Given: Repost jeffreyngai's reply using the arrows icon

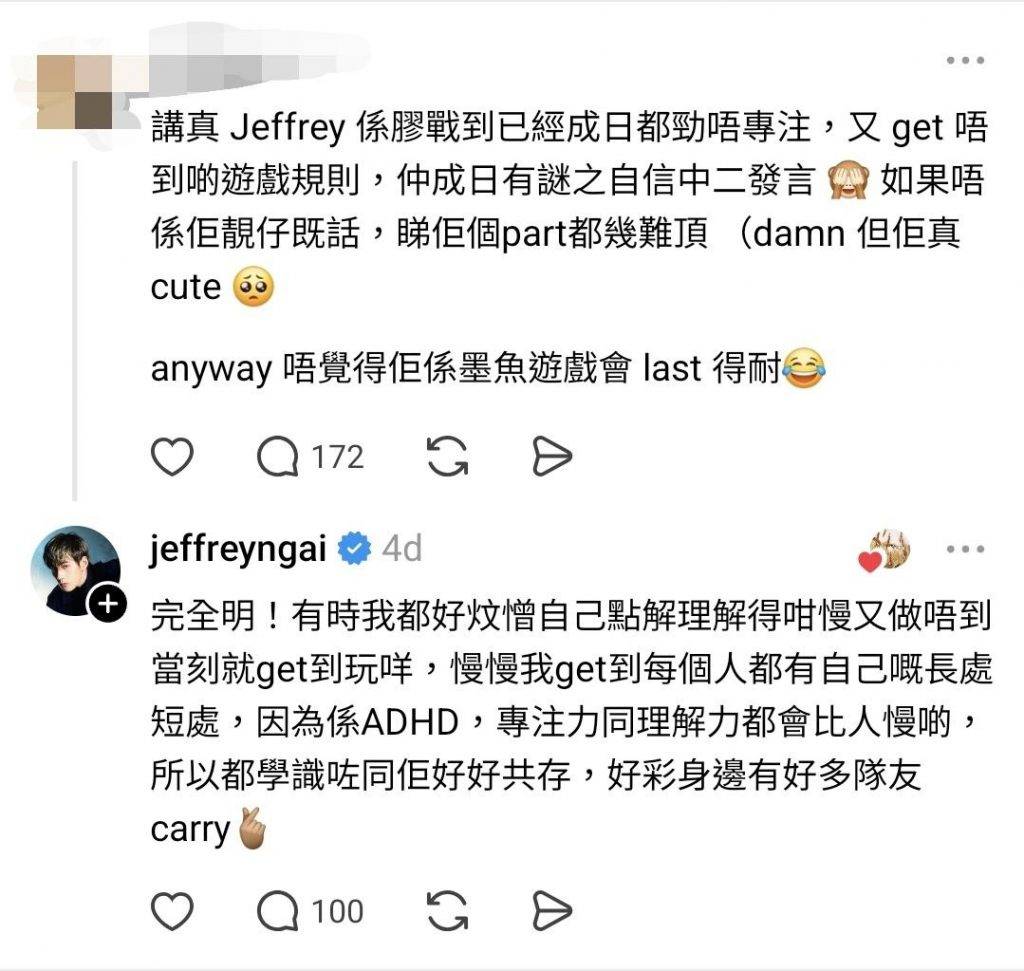Looking at the screenshot, I should [x=447, y=910].
